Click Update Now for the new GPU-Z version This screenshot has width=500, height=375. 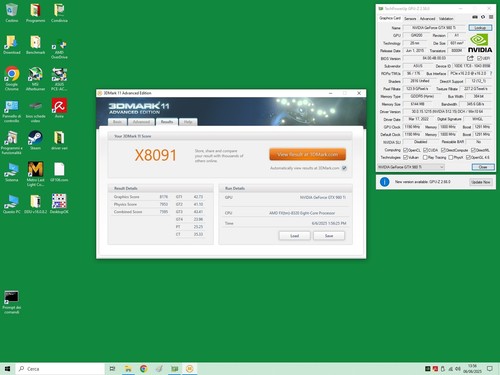[x=481, y=182]
